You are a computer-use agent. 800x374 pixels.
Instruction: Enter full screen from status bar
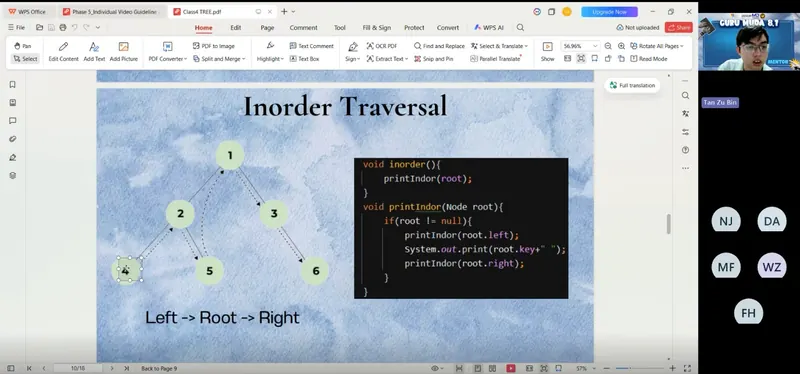[687, 368]
